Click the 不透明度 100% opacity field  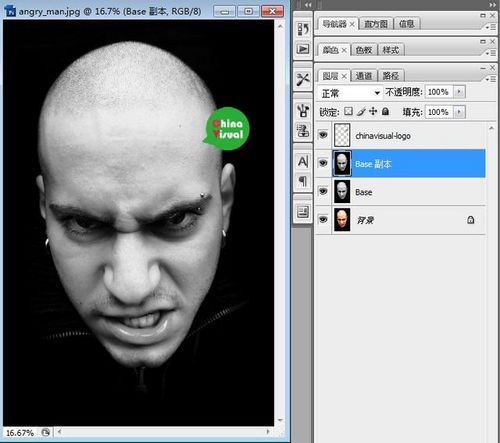[439, 92]
